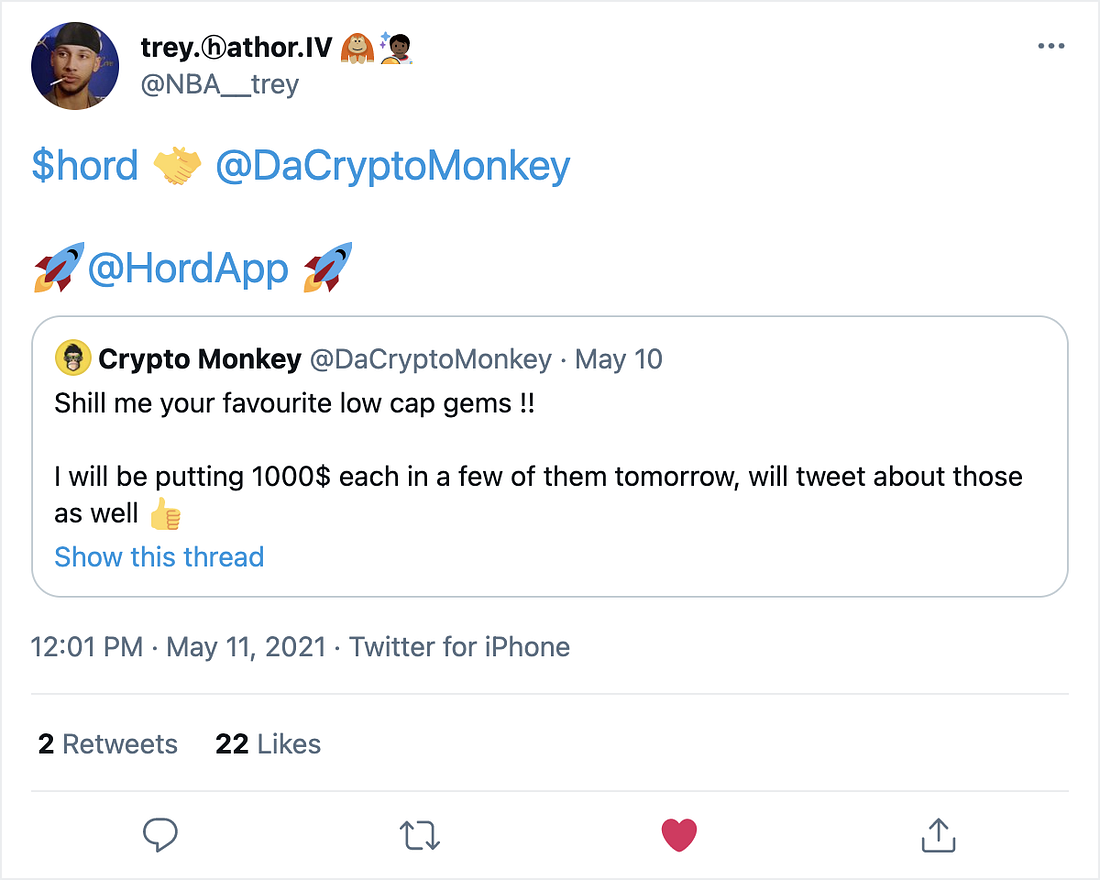The height and width of the screenshot is (880, 1100).
Task: View the 2 Retweets list
Action: pos(108,744)
